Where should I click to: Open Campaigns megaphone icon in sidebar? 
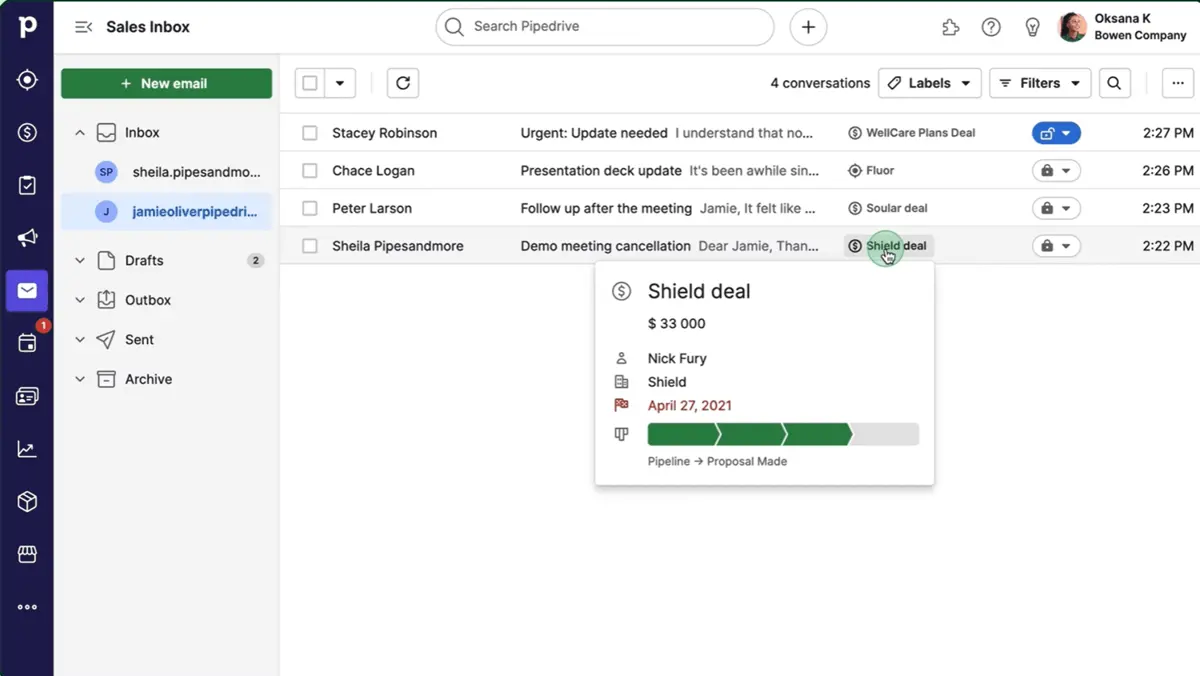pyautogui.click(x=27, y=238)
